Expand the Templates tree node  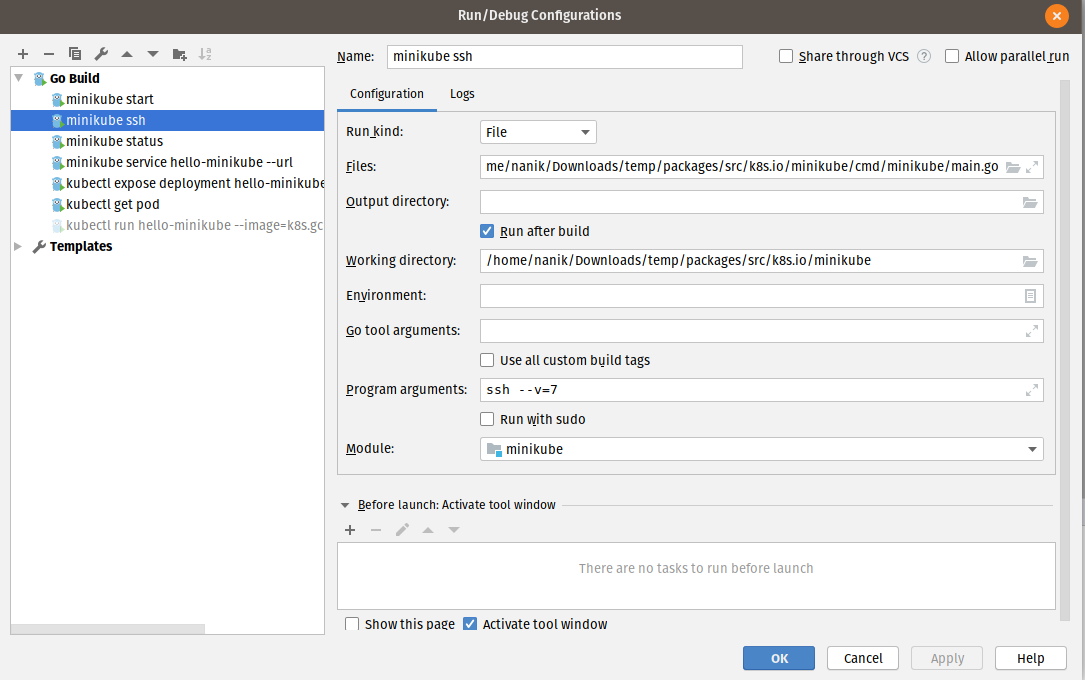[19, 246]
